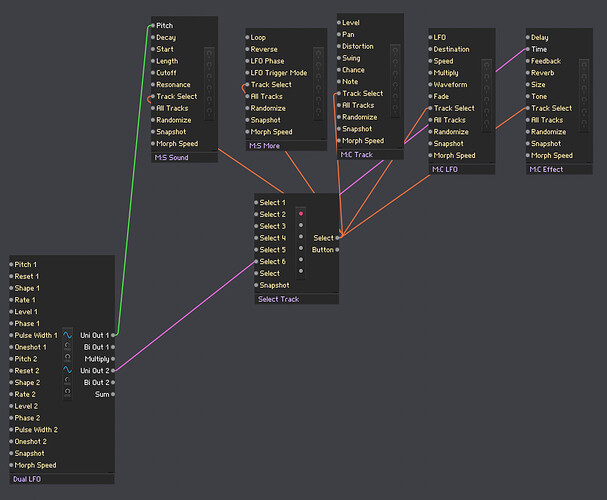Screen dimensions: 607x500
Task: Click the Resonance input port on M:S Sound
Action: click(153, 84)
